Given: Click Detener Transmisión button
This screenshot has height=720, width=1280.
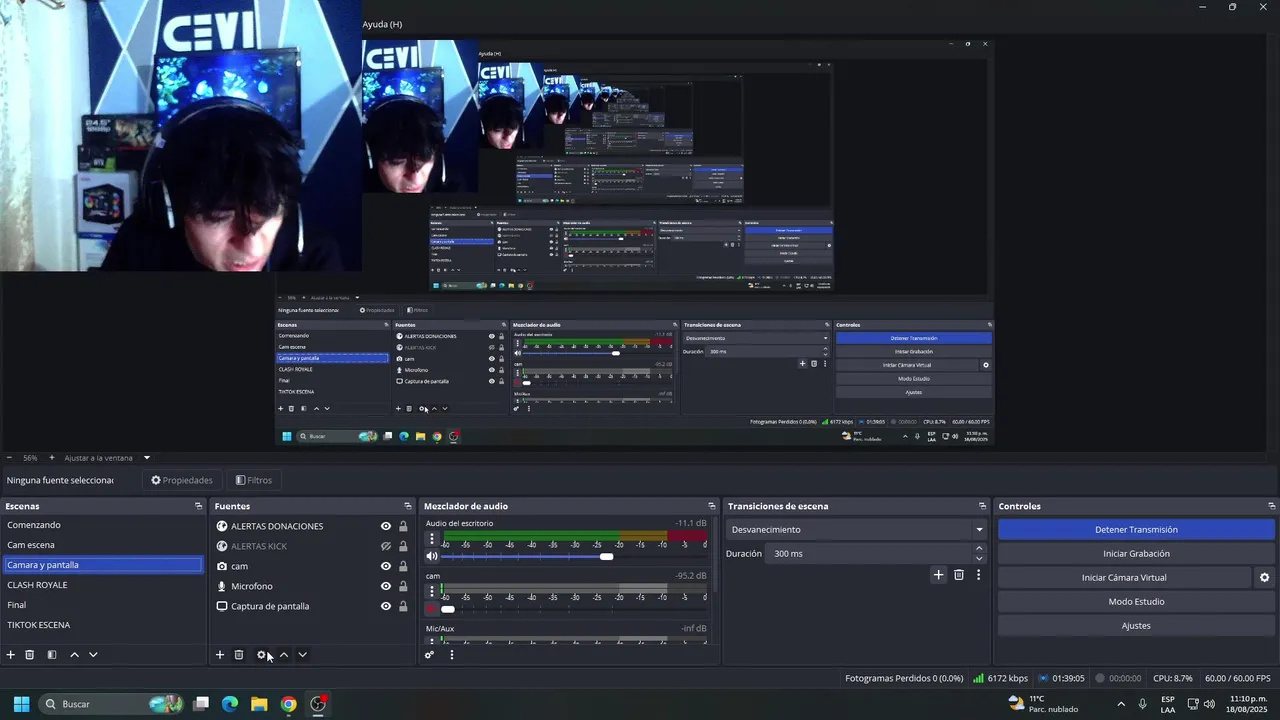Looking at the screenshot, I should pyautogui.click(x=1136, y=530).
